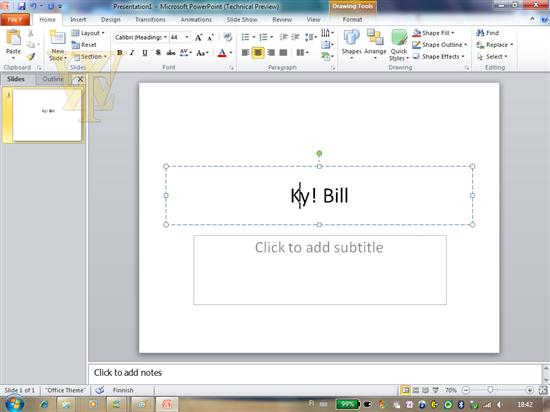Switch to the Insert ribbon tab
The image size is (550, 412).
pos(78,20)
